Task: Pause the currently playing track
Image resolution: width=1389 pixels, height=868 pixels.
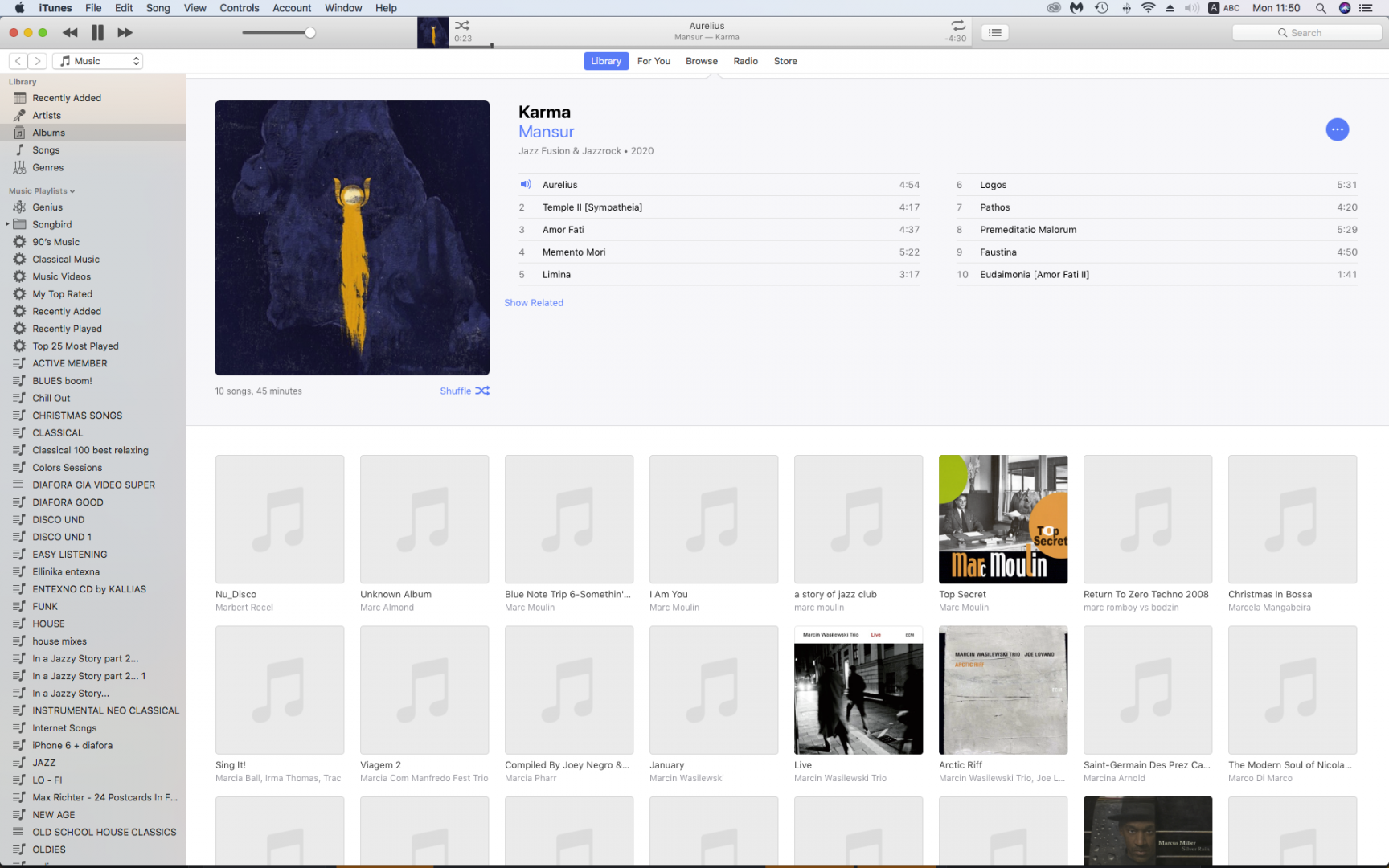Action: point(97,33)
